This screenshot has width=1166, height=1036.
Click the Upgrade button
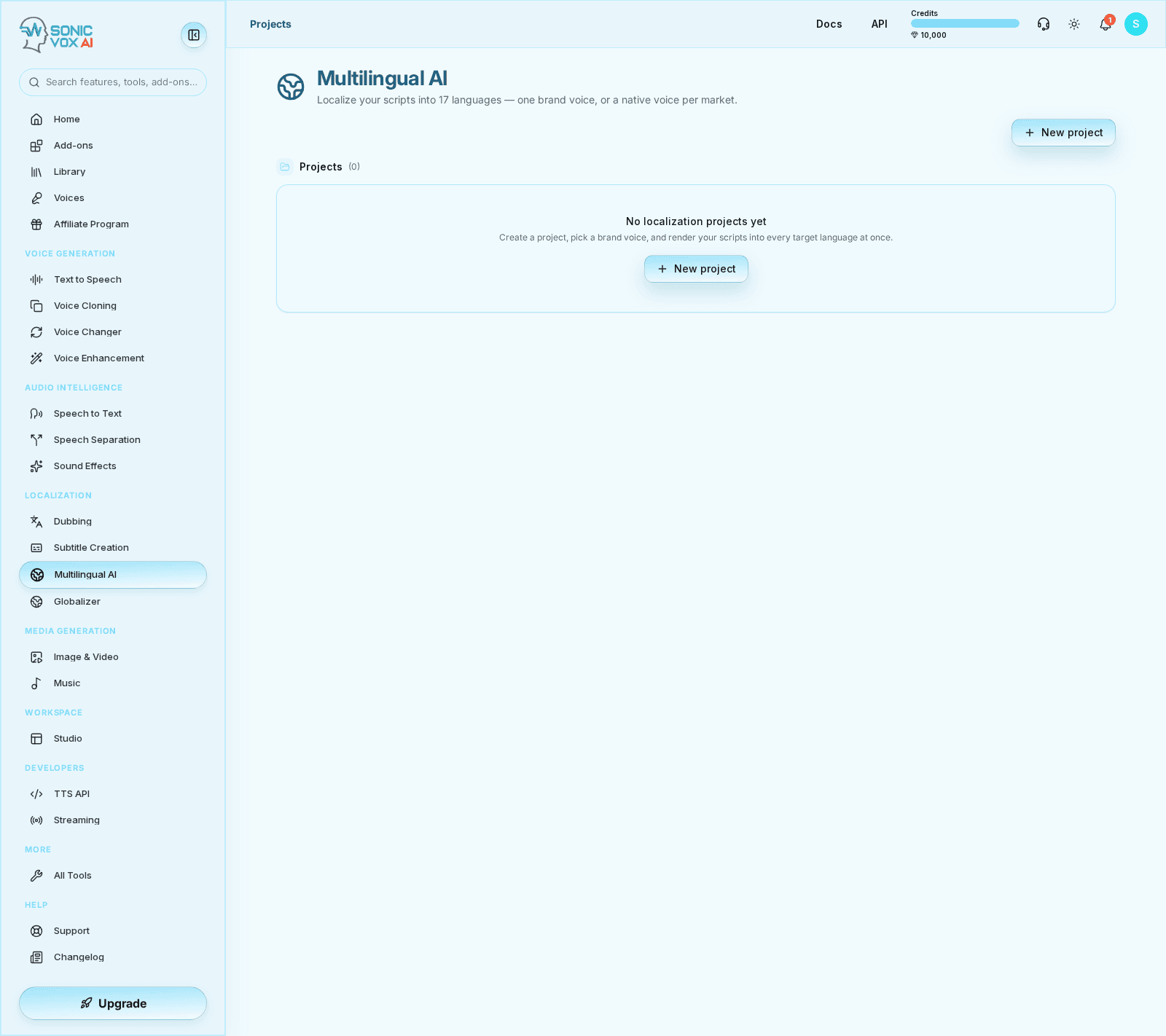[113, 1003]
